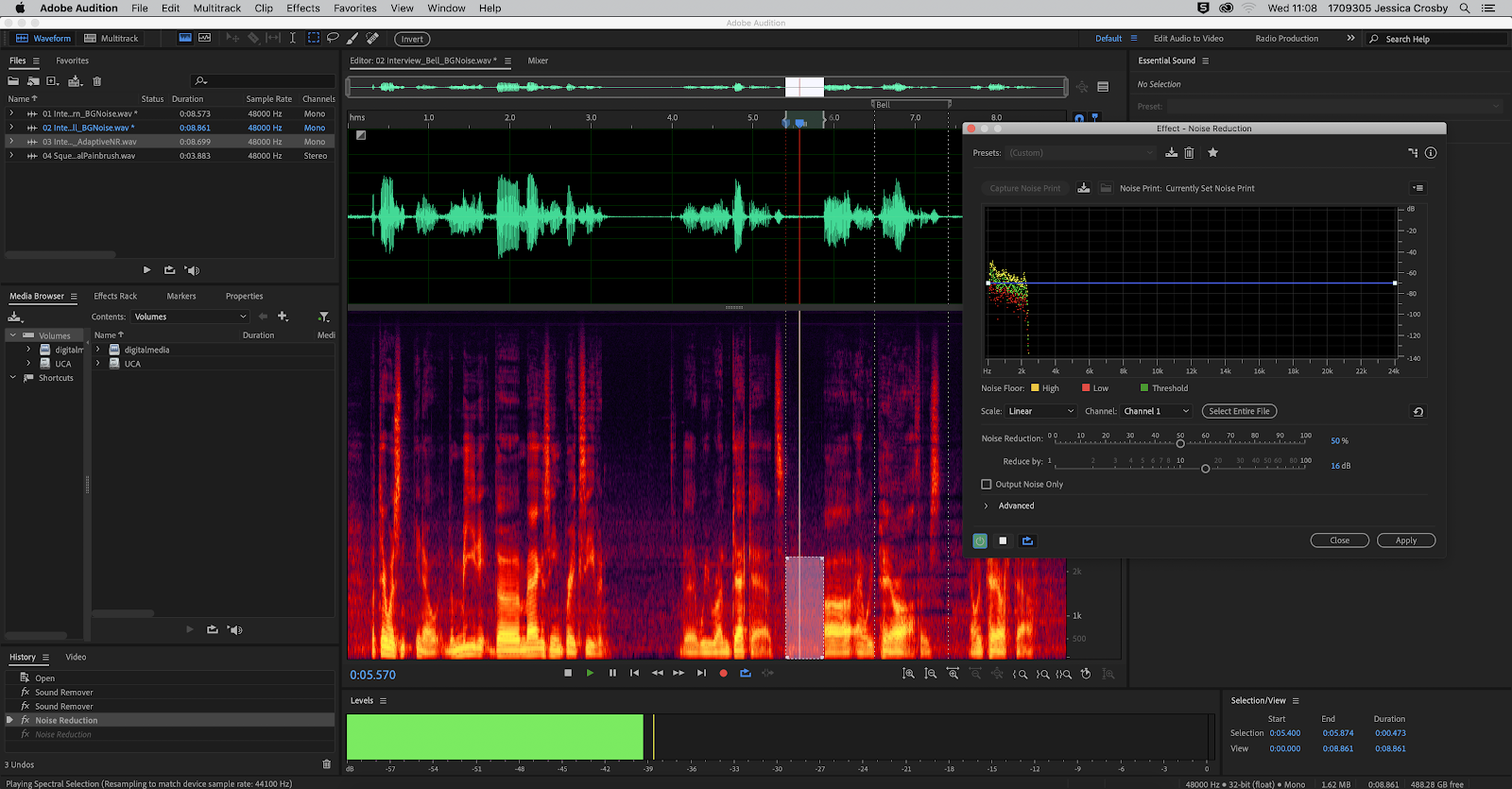Save current noise print to disk icon
1512x789 pixels.
[x=1084, y=188]
